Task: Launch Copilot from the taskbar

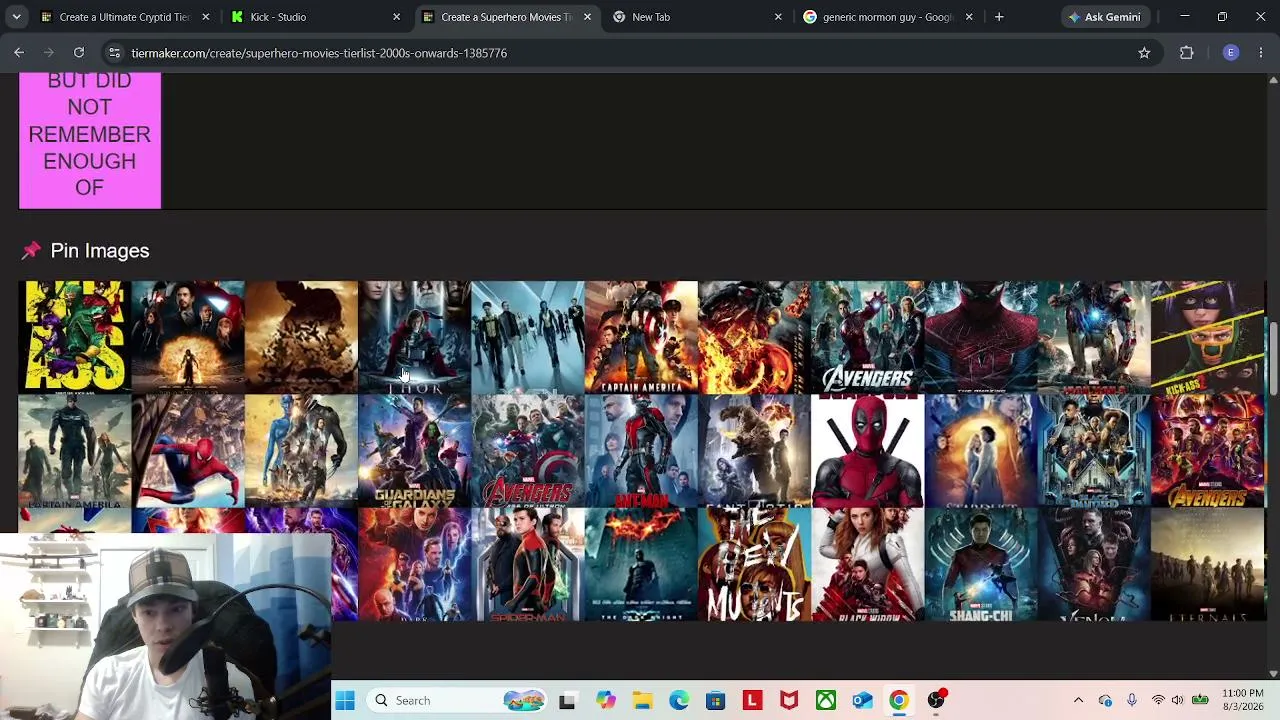Action: click(x=605, y=701)
